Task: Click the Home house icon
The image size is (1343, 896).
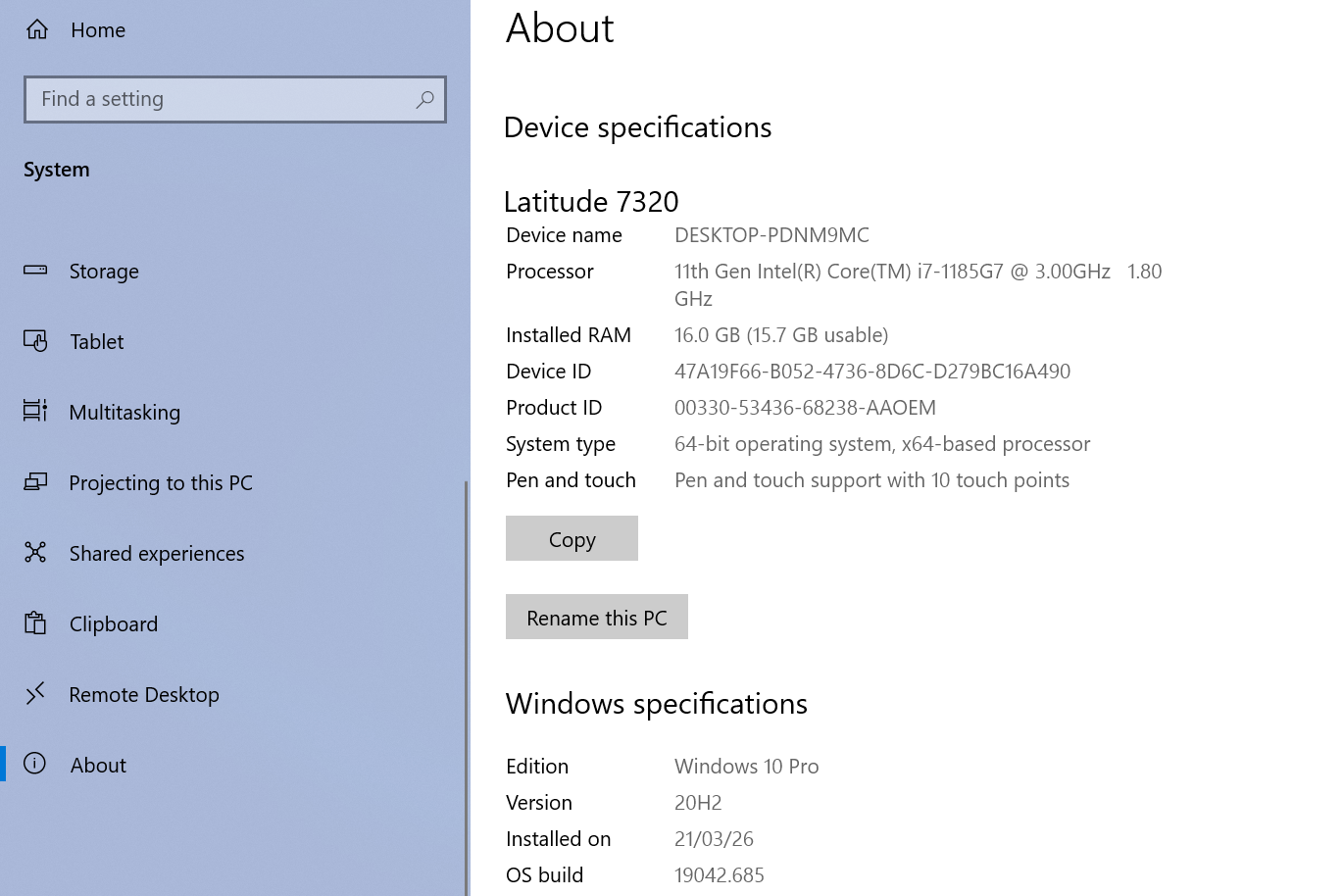Action: click(37, 29)
